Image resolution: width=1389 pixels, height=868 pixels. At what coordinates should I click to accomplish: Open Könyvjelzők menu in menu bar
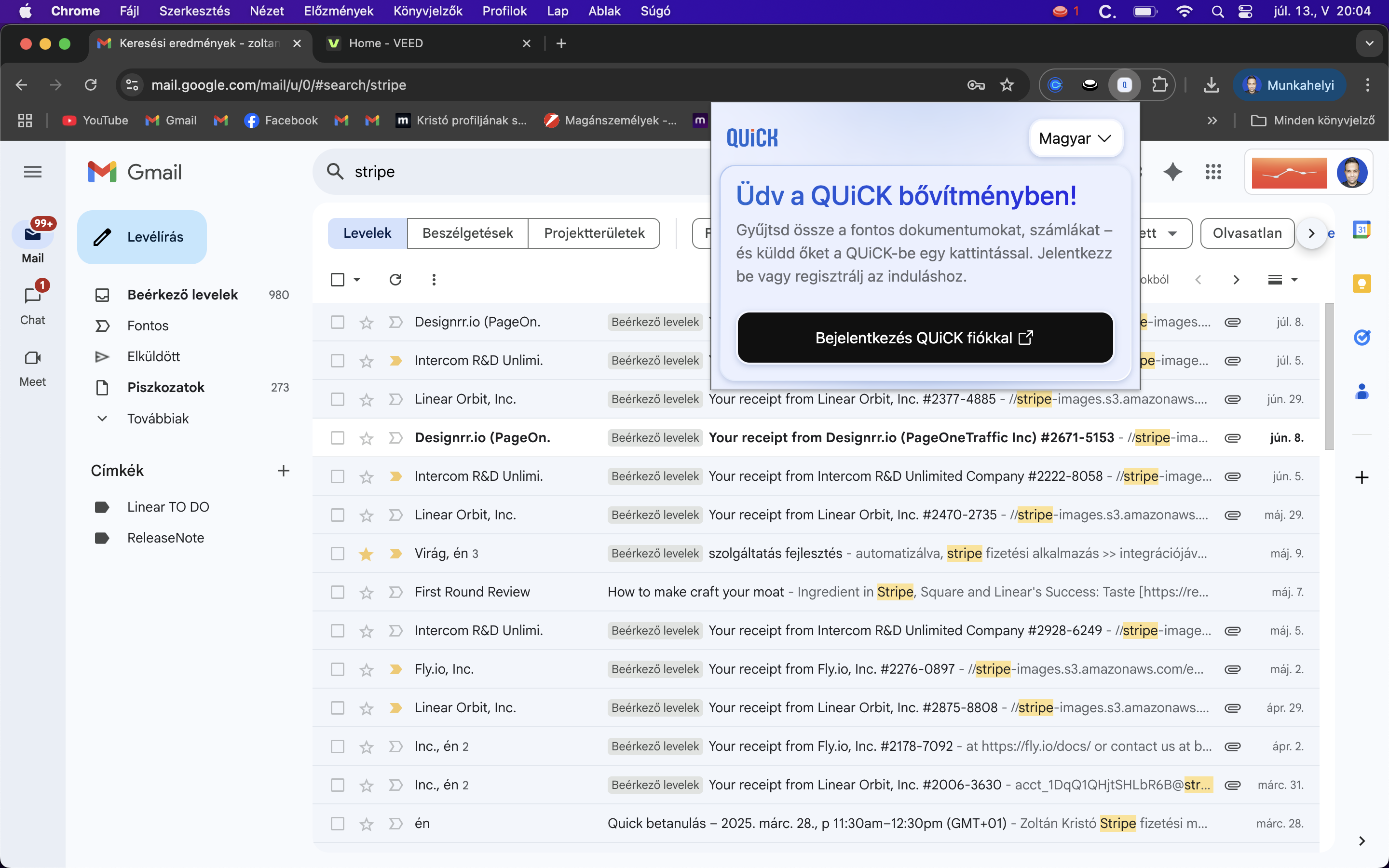click(428, 11)
